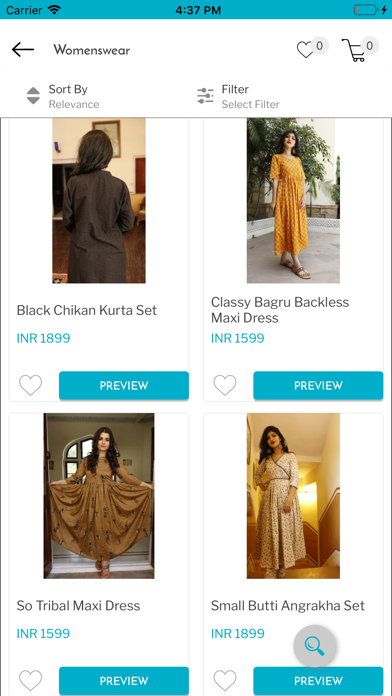The width and height of the screenshot is (392, 696).
Task: Click the Sort By up-down arrows icon
Action: click(x=33, y=96)
